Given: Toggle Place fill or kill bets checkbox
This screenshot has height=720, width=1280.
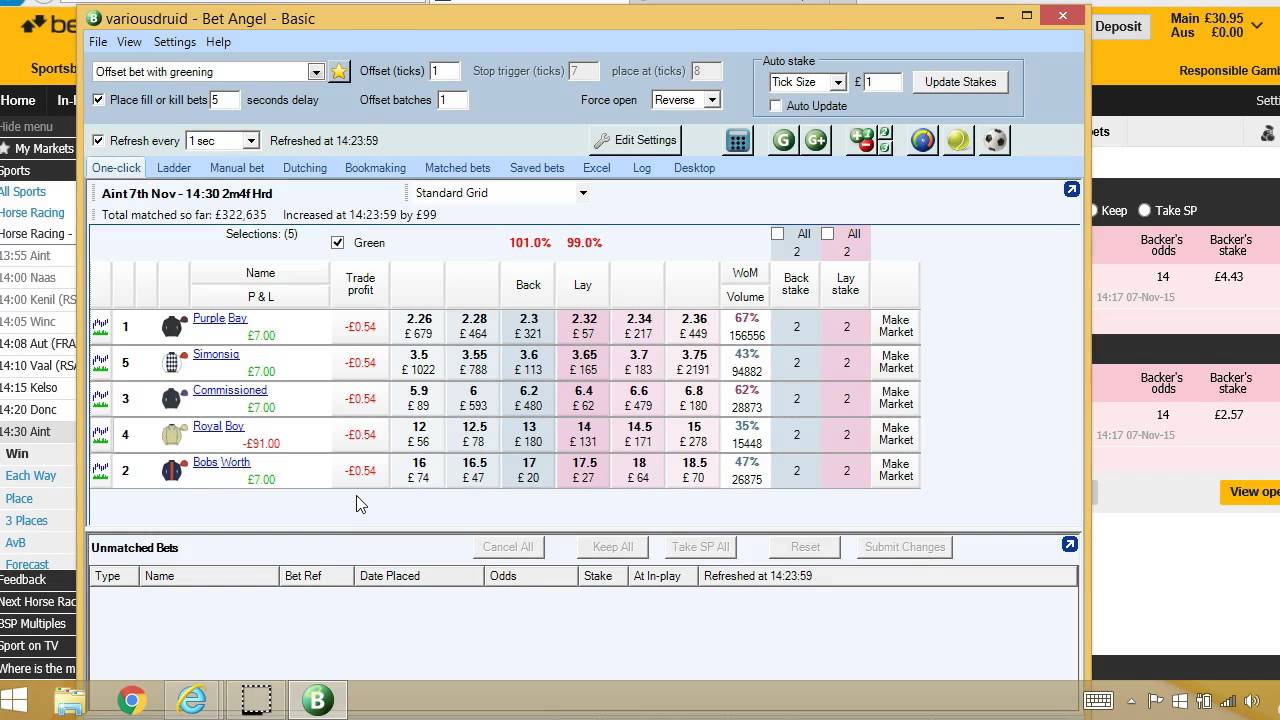Looking at the screenshot, I should click(x=98, y=100).
